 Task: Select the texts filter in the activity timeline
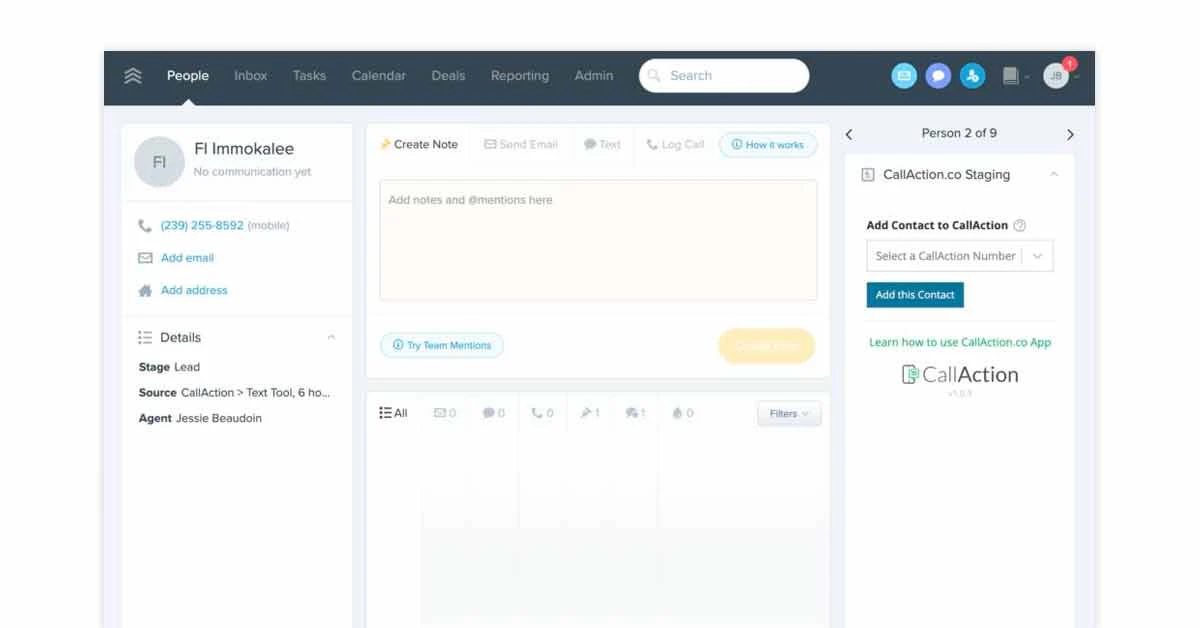(x=492, y=412)
